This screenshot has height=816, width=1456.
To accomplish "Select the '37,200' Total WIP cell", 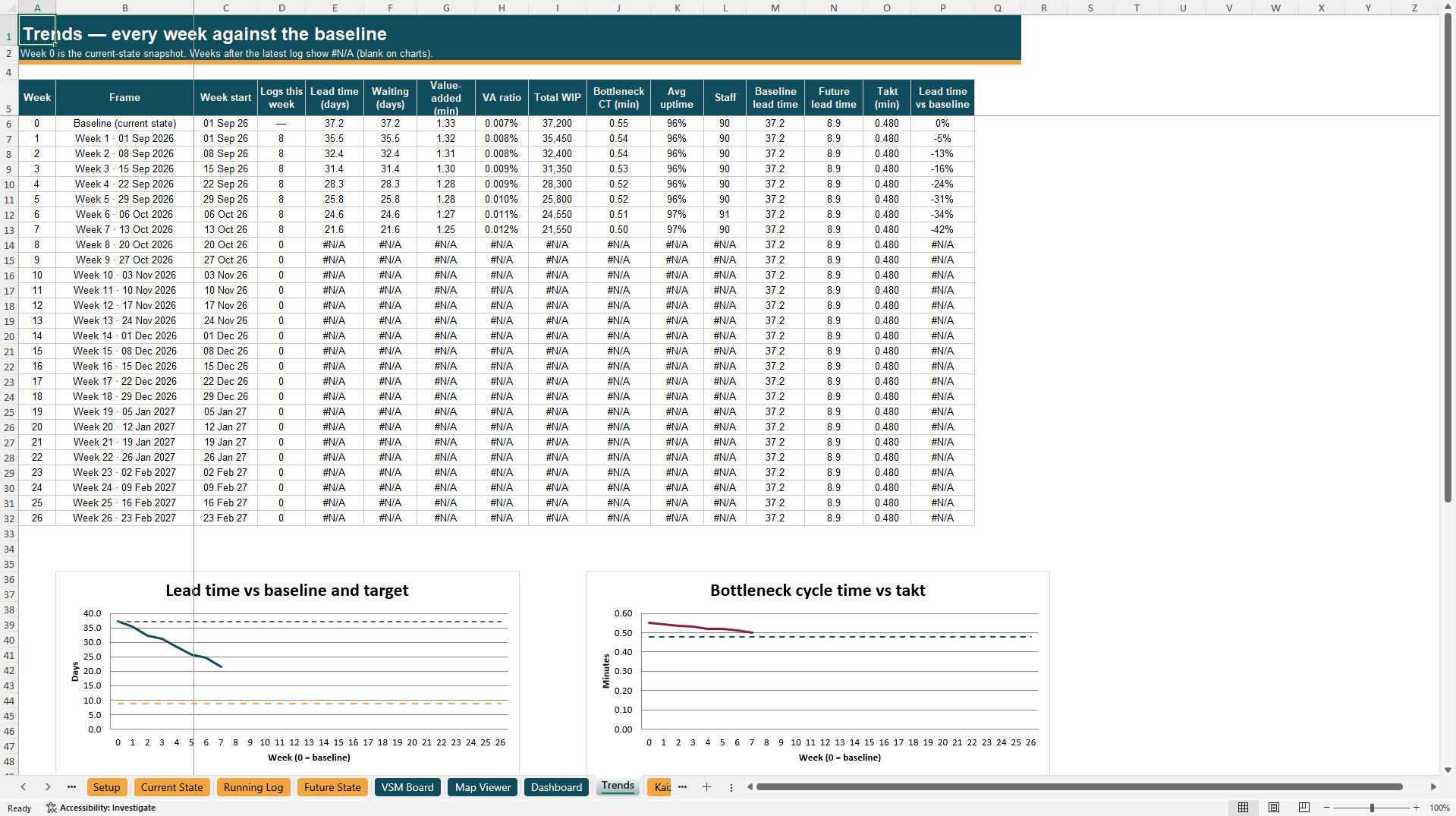I will coord(557,123).
